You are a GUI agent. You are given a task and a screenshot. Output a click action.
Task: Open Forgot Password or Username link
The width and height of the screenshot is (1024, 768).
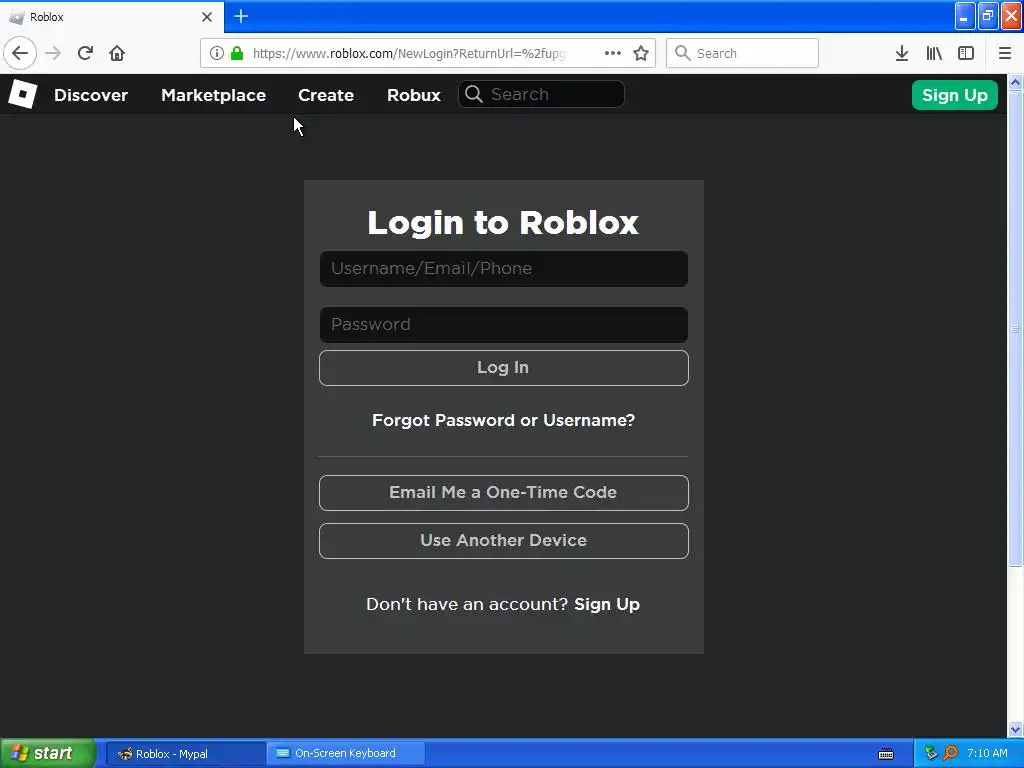pos(504,420)
